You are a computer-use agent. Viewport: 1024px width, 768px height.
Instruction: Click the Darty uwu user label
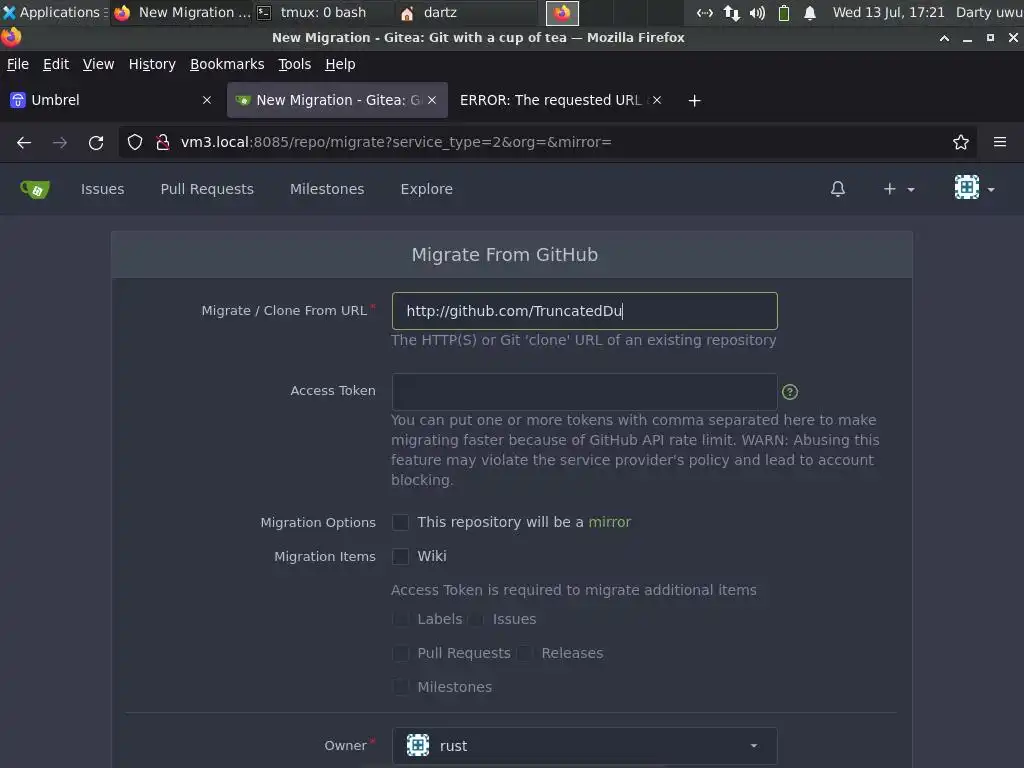tap(989, 12)
